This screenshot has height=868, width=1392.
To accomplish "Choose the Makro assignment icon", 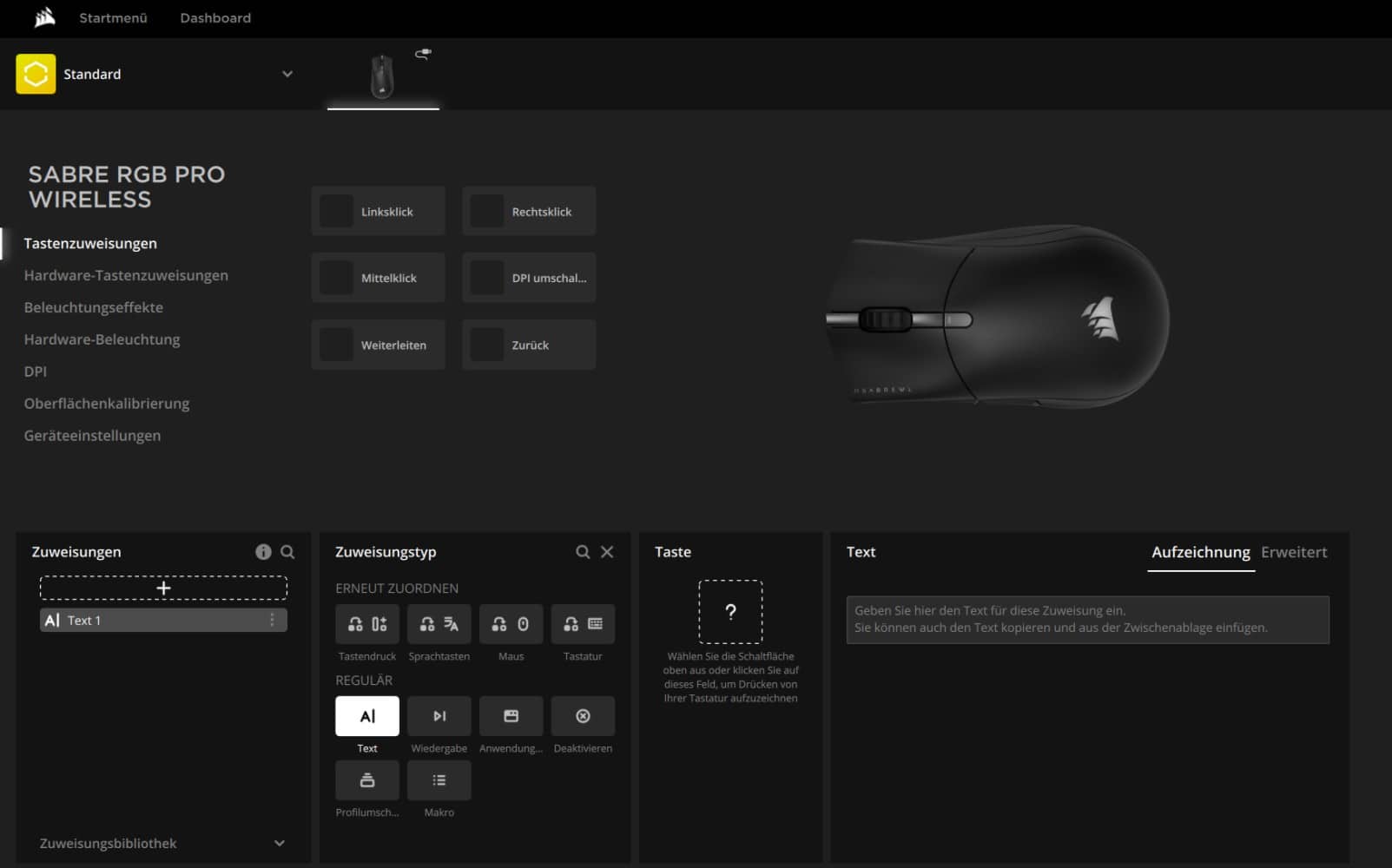I will (439, 780).
